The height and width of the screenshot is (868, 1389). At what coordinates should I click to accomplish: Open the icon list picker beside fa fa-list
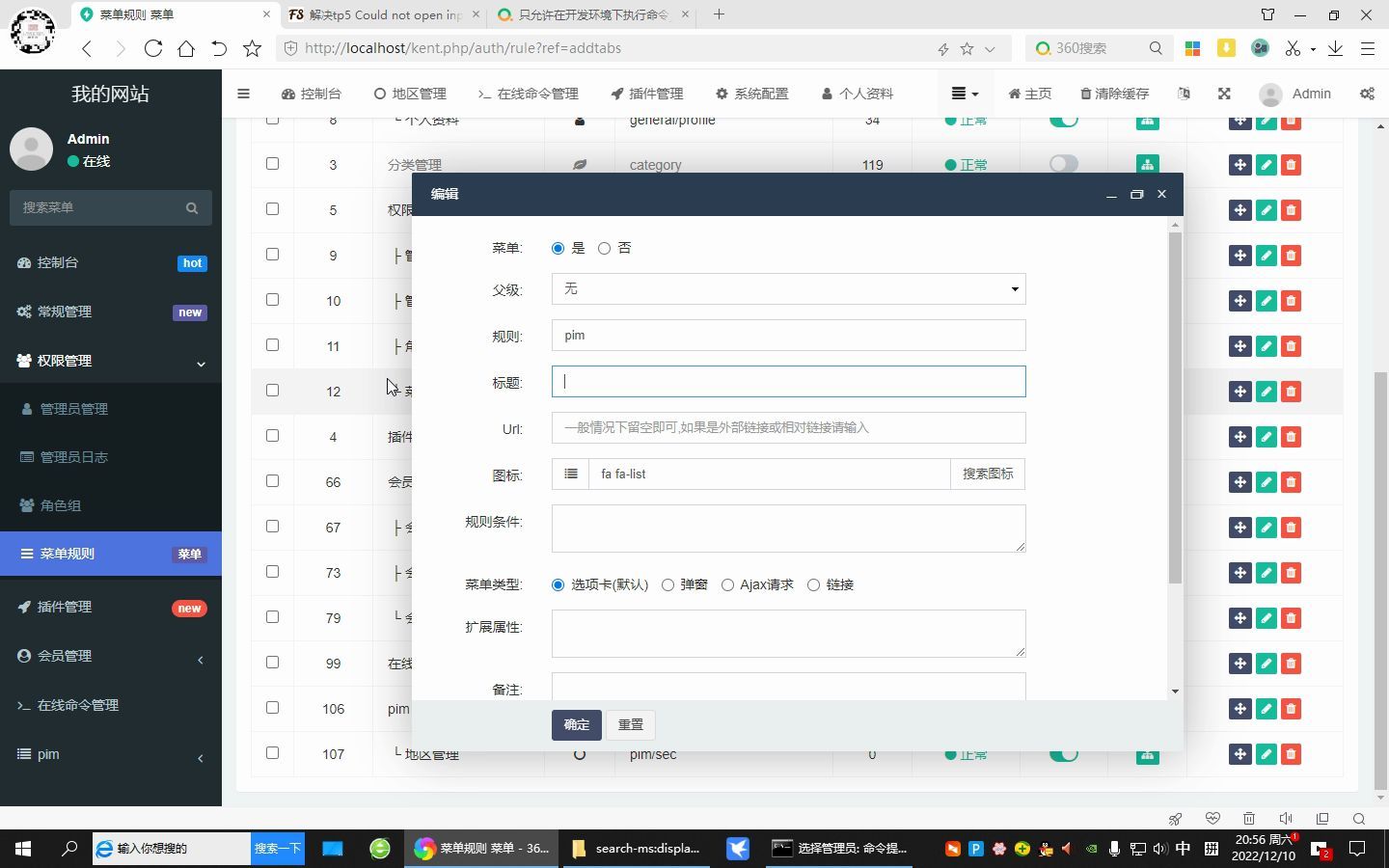pos(569,474)
